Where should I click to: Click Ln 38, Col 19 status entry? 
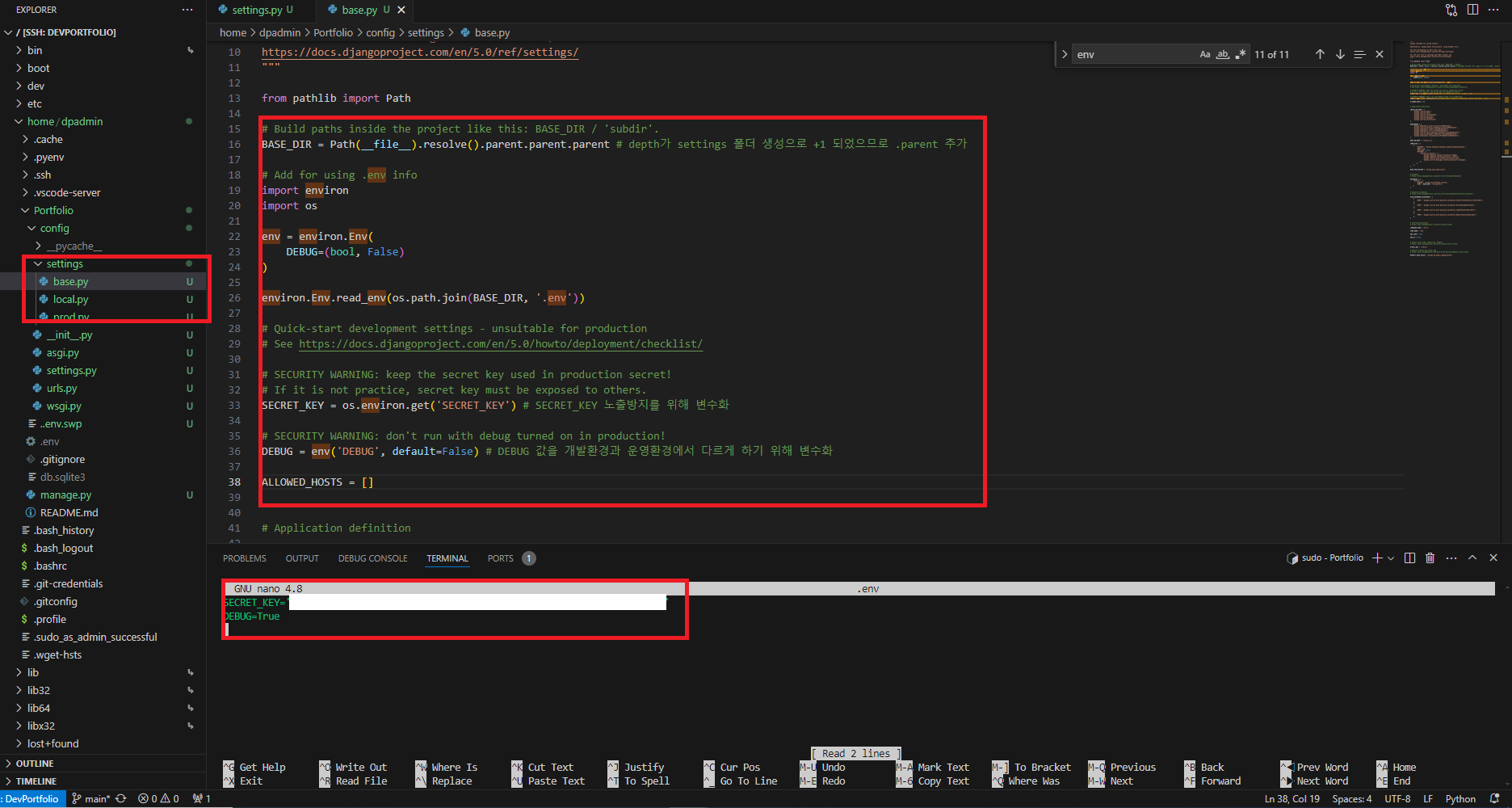1291,799
